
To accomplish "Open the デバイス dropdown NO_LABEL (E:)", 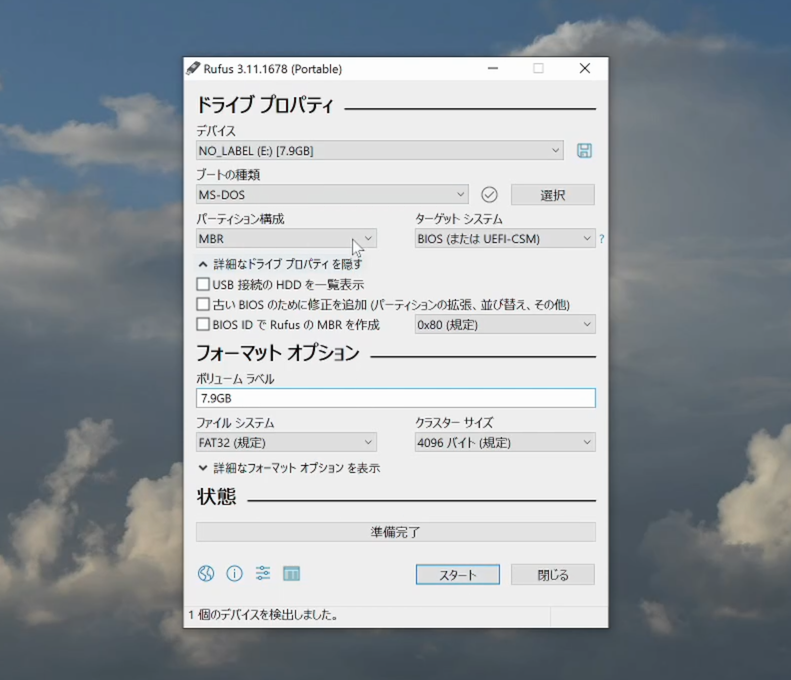I will tap(380, 150).
